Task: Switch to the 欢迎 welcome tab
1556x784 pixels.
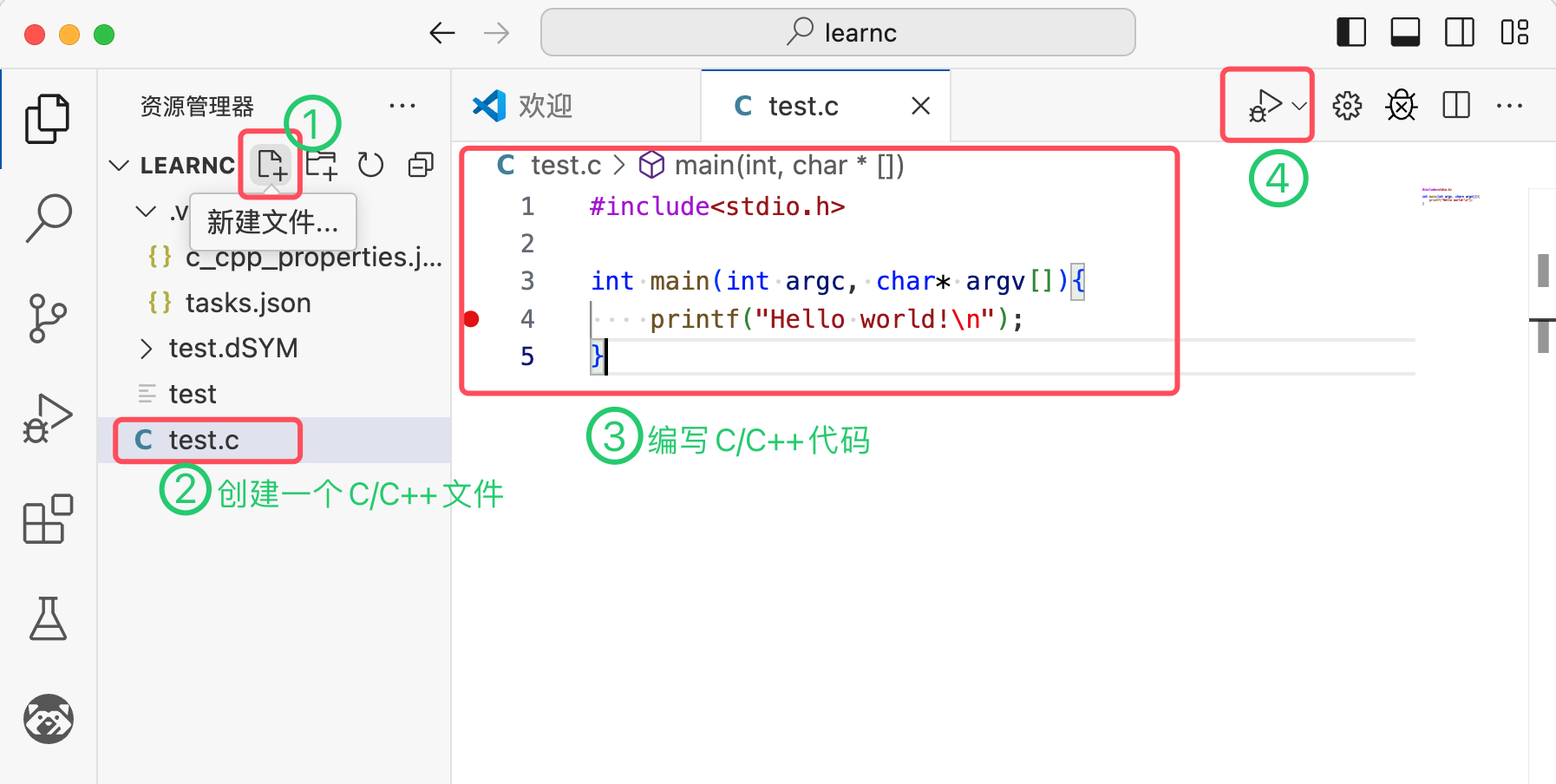Action: [545, 106]
